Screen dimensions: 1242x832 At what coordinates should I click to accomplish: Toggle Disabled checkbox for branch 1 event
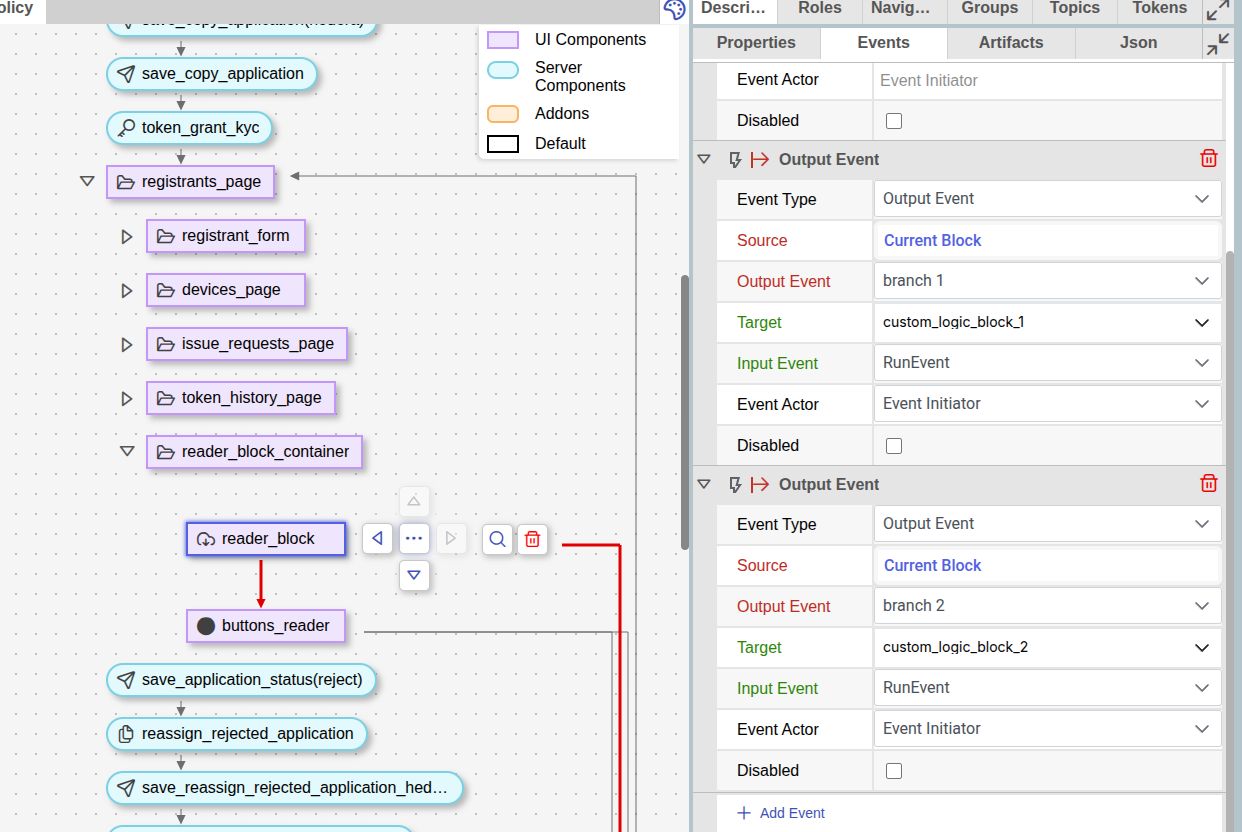(894, 446)
